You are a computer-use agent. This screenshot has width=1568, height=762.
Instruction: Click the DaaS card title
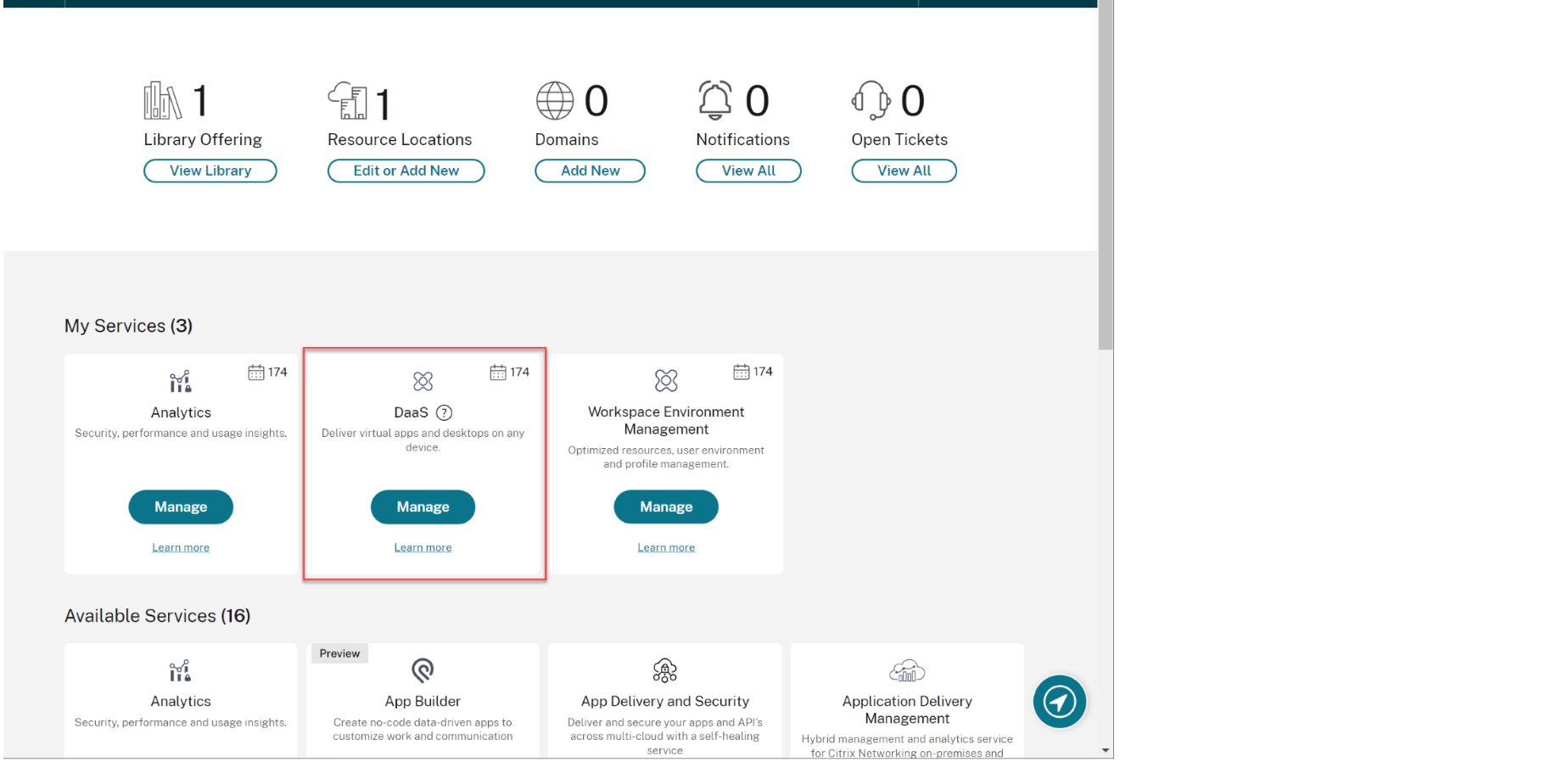click(x=411, y=412)
